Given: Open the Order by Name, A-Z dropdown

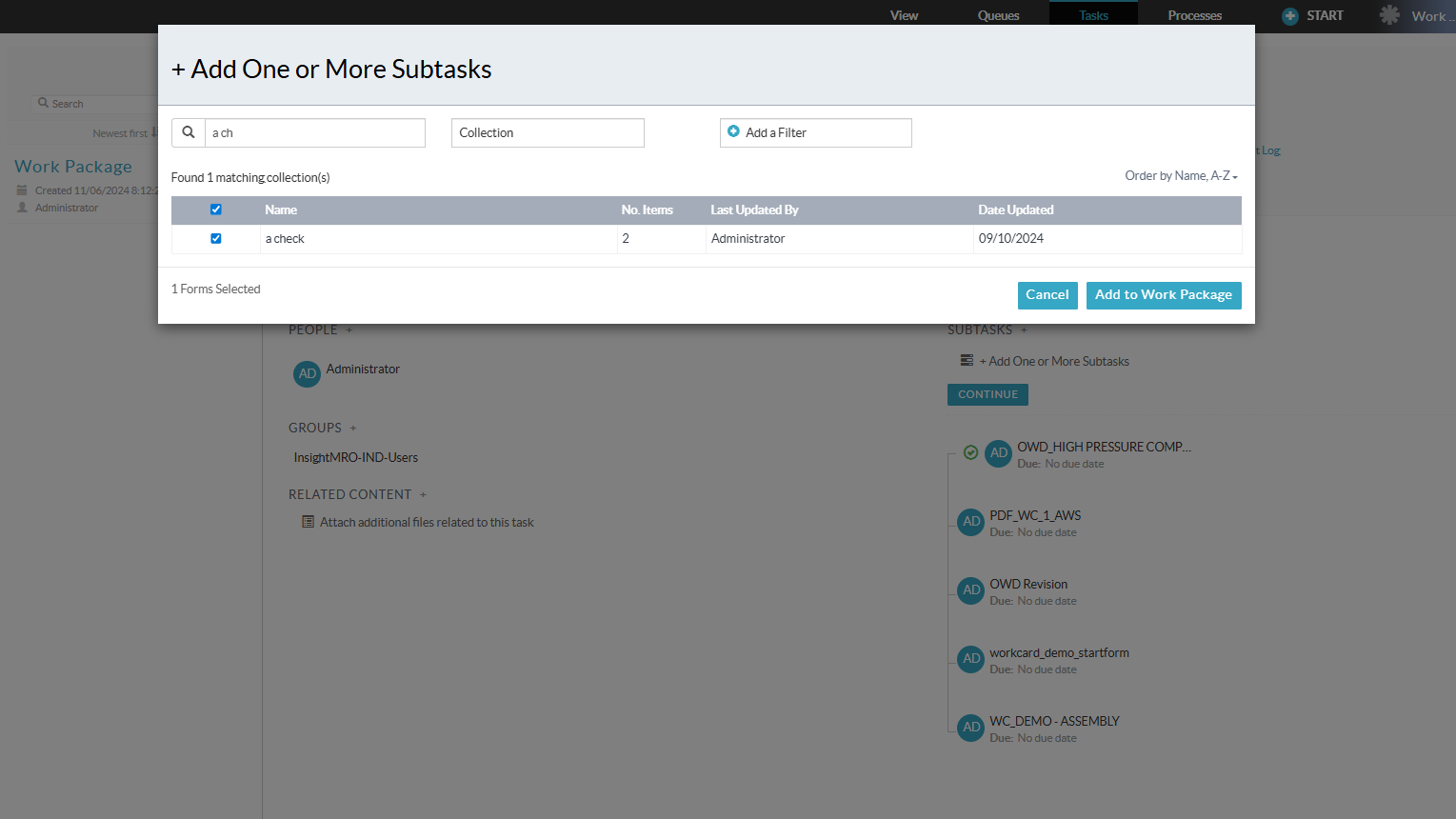Looking at the screenshot, I should point(1181,176).
